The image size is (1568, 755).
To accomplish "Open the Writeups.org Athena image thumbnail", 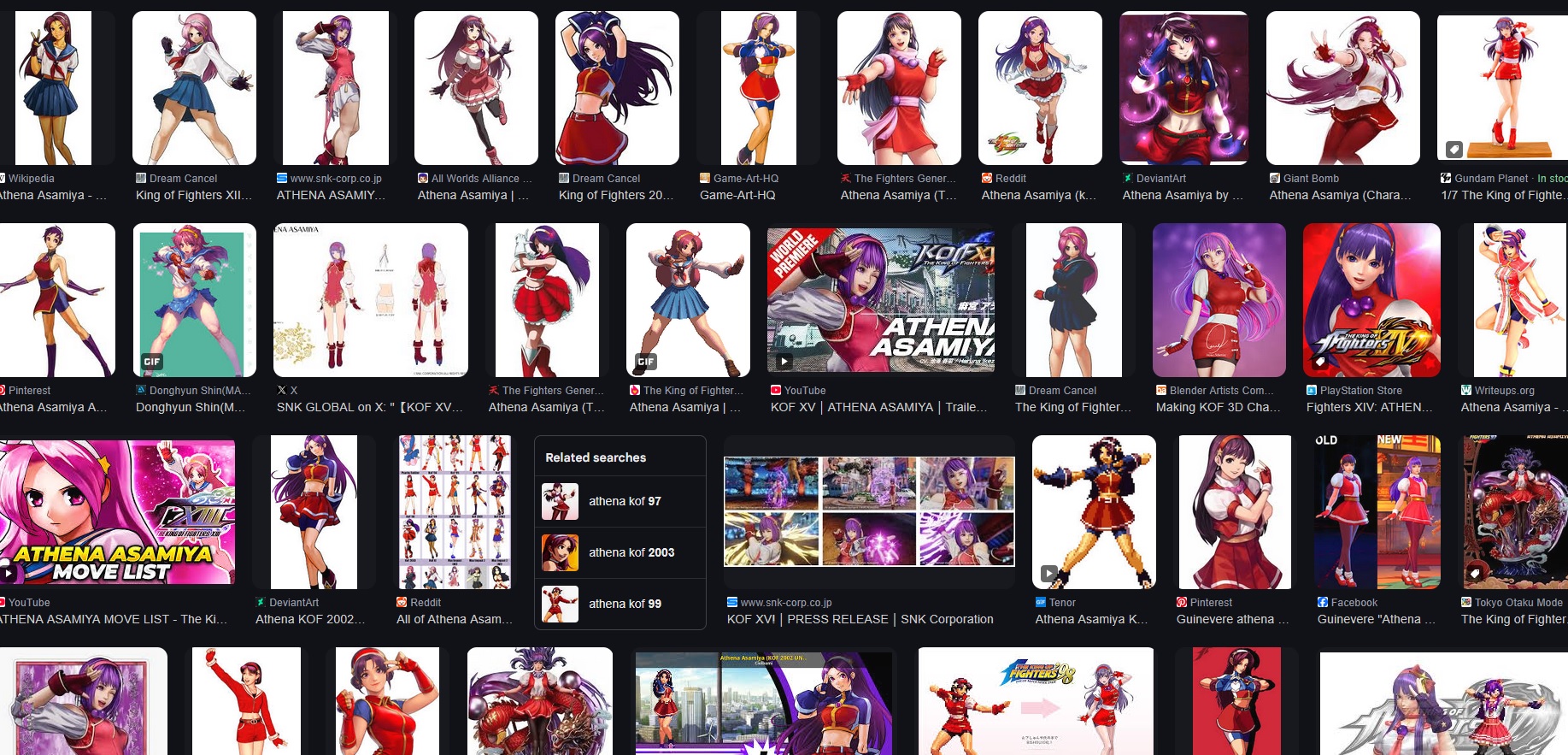I will coord(1512,300).
